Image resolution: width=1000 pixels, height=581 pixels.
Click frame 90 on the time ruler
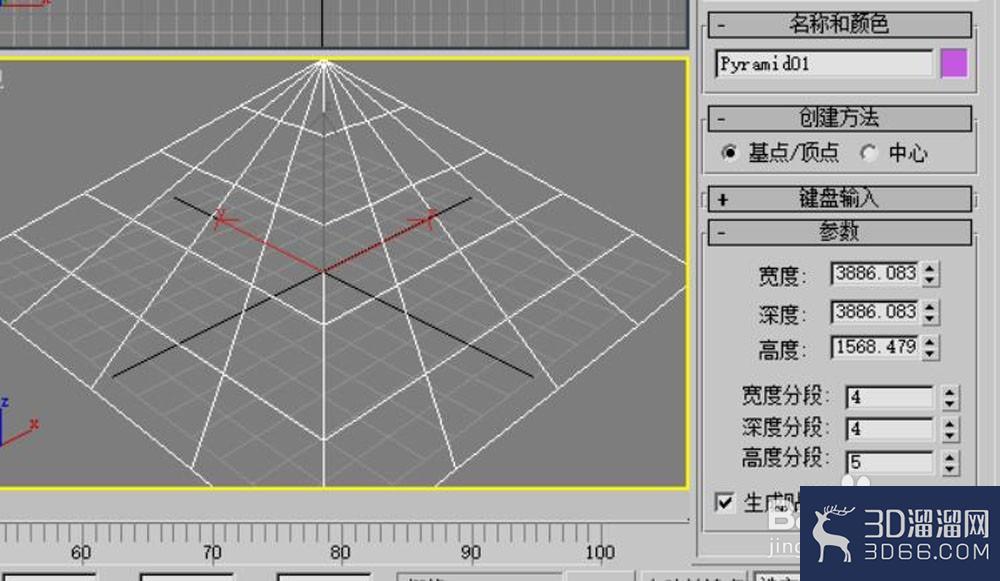pyautogui.click(x=470, y=552)
